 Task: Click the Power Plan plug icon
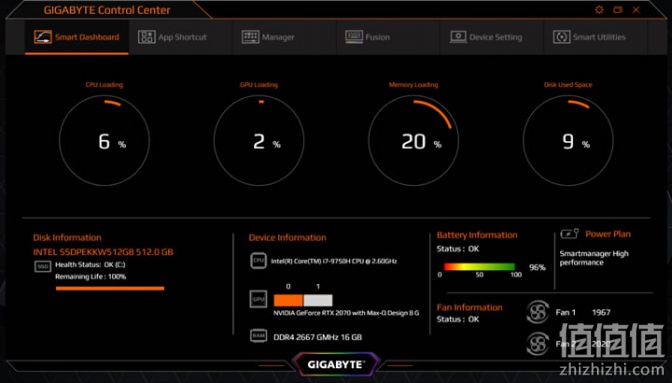click(x=570, y=233)
